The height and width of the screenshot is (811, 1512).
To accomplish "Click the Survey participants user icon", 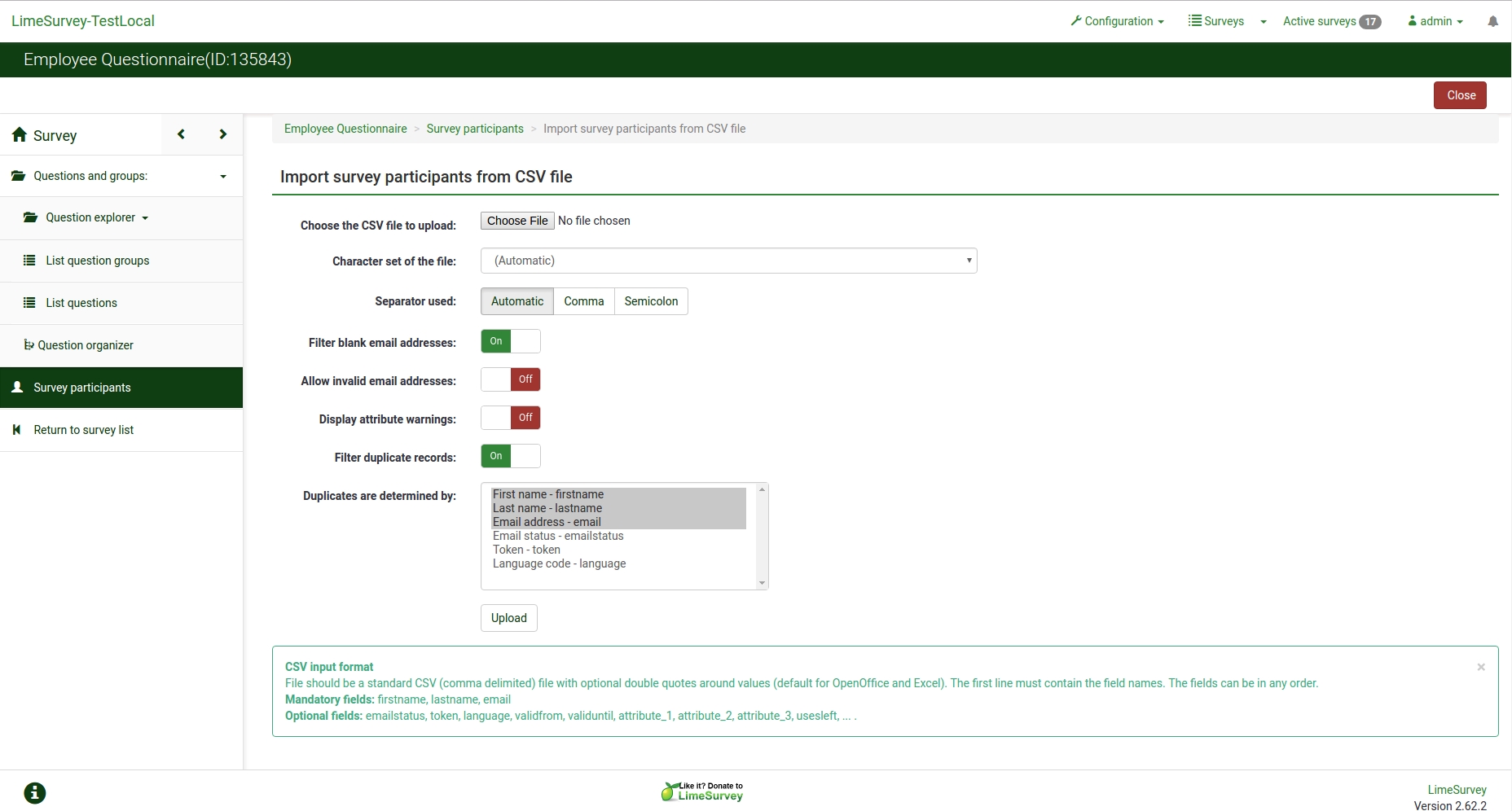I will tap(17, 388).
